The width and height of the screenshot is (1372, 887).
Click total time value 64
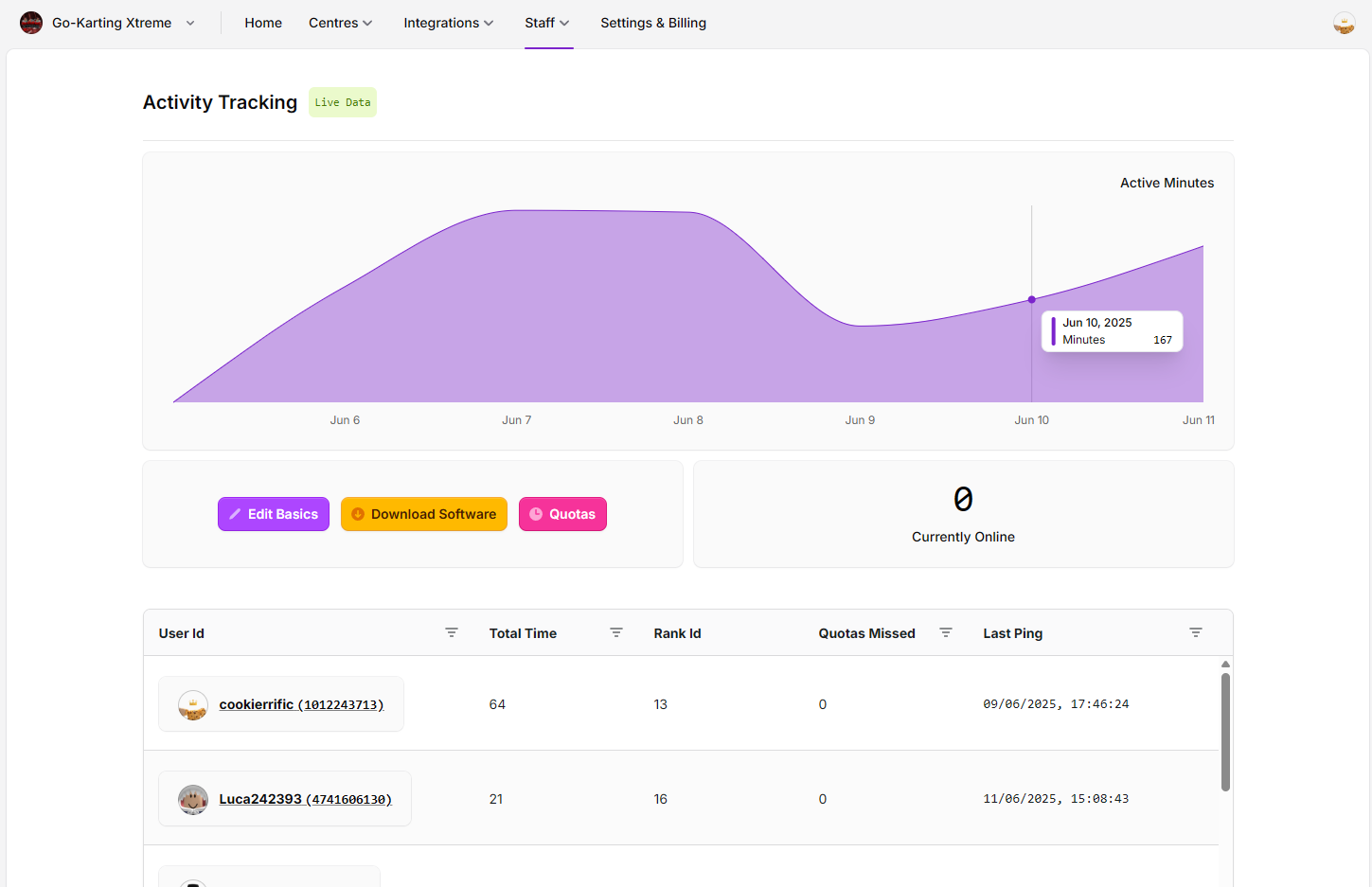pyautogui.click(x=497, y=704)
